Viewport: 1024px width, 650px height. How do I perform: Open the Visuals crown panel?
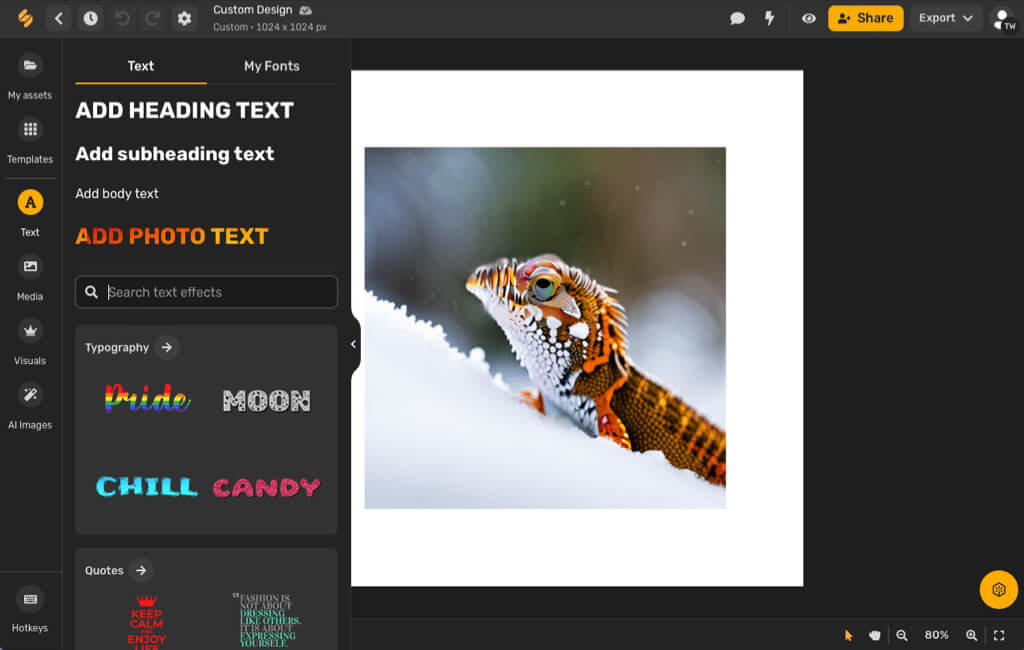point(30,331)
